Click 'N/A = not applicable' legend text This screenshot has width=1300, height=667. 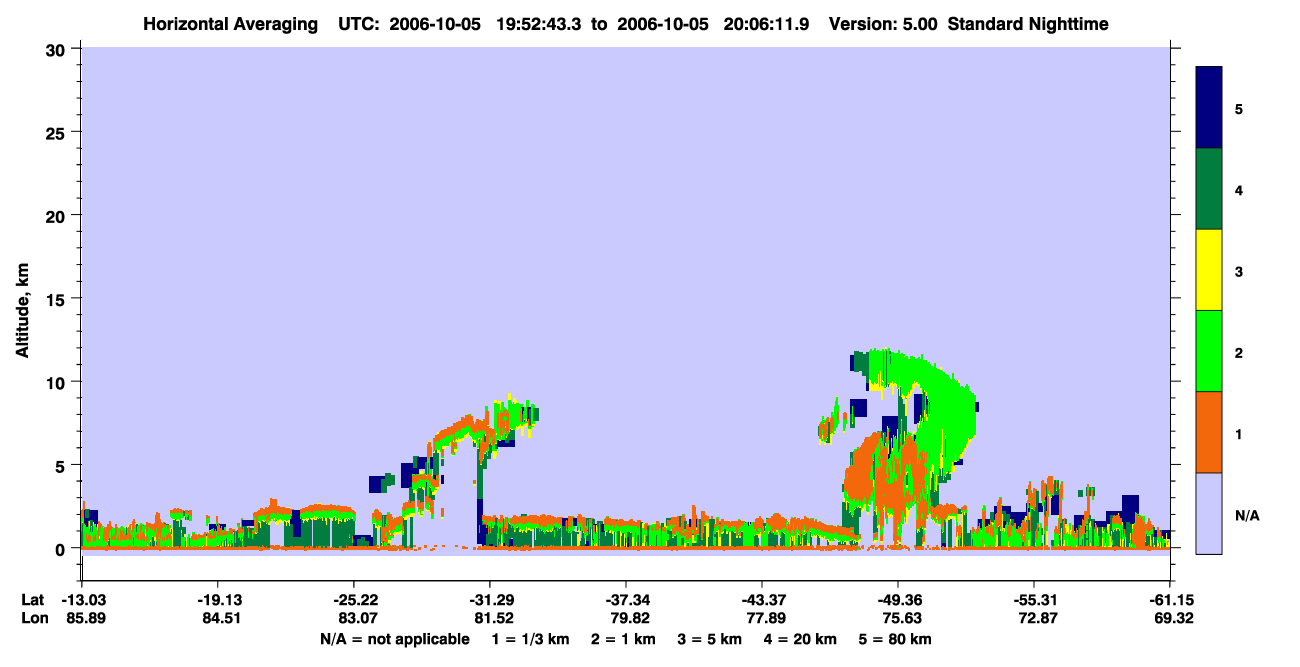coord(394,638)
